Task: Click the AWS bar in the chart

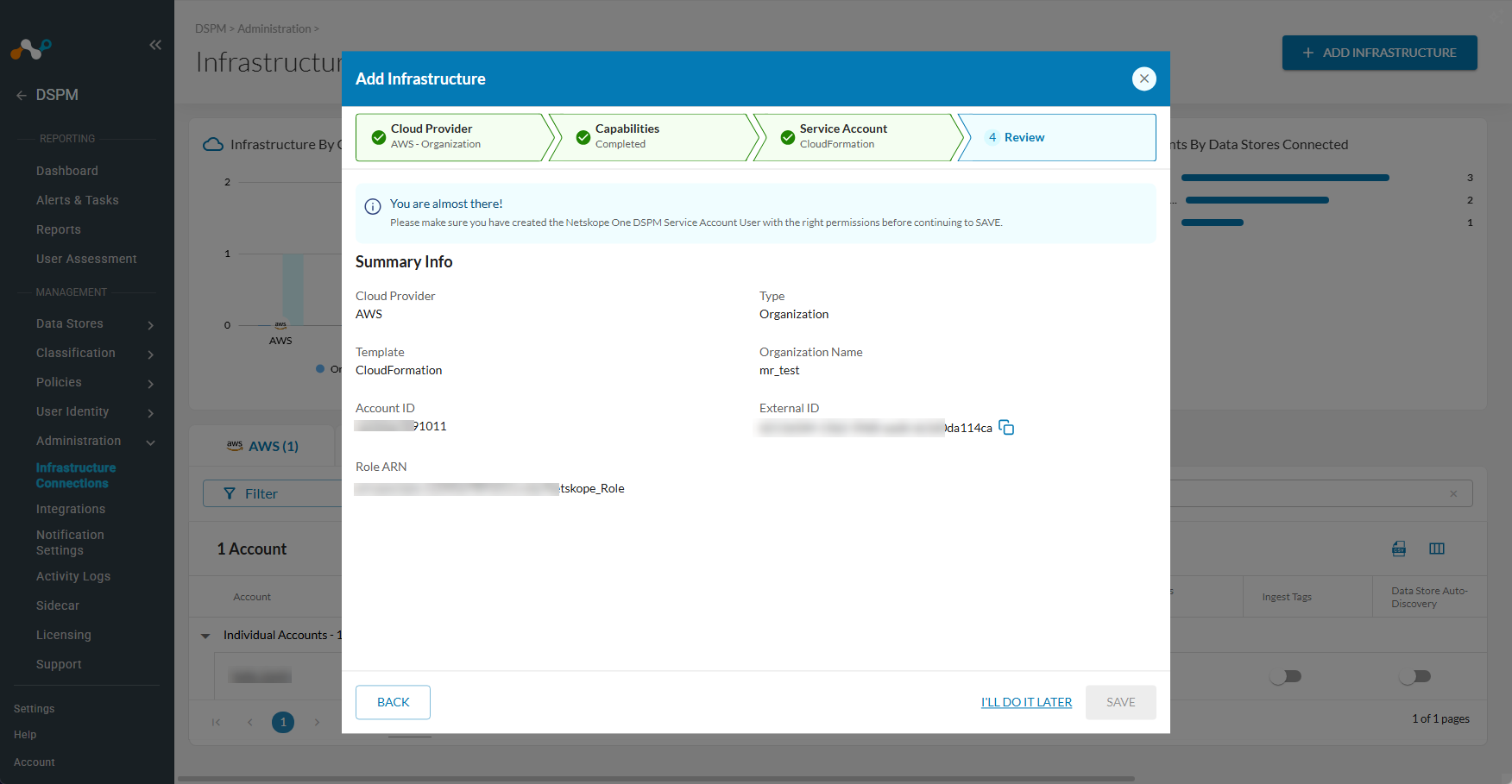Action: [x=293, y=290]
